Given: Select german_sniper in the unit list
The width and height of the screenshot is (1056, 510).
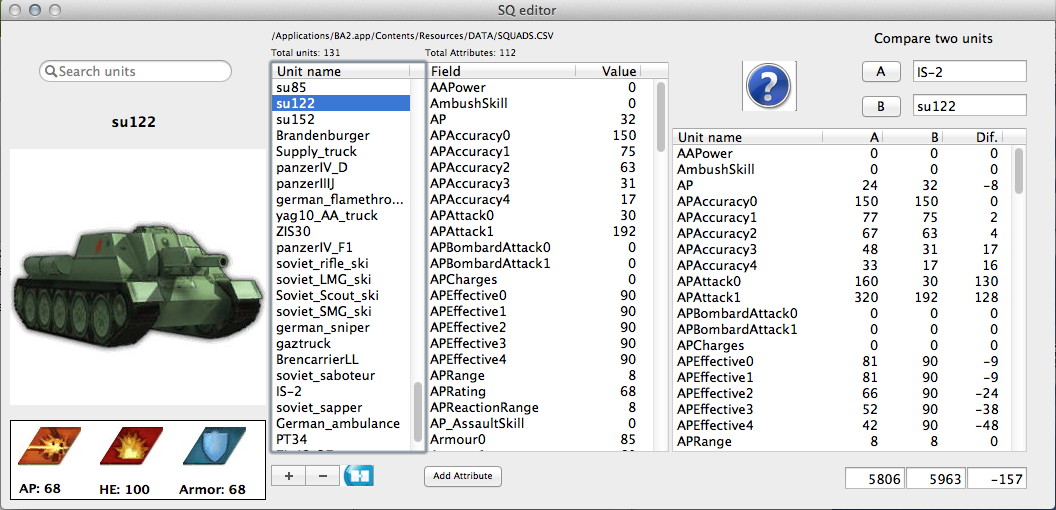Looking at the screenshot, I should coord(341,327).
